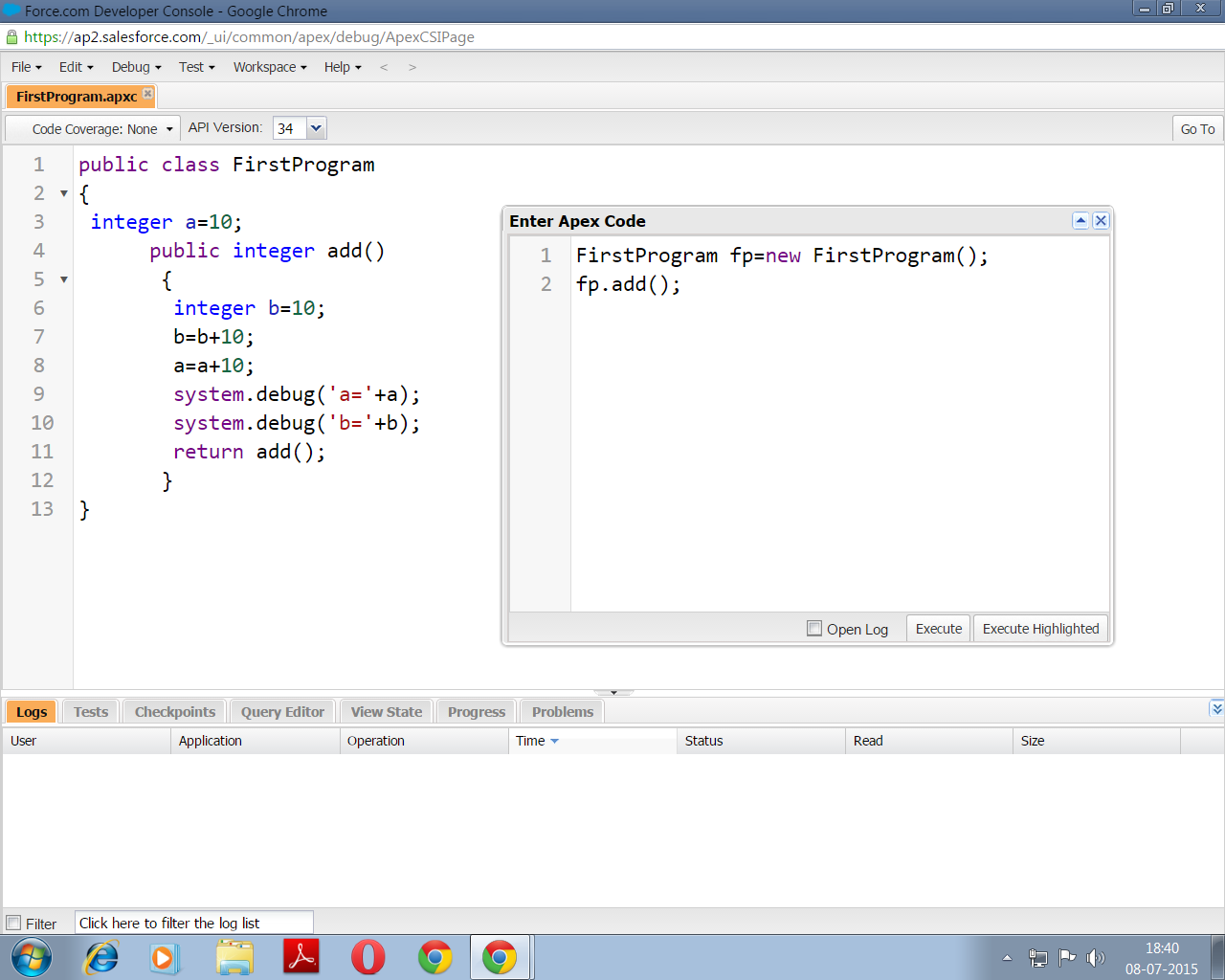This screenshot has width=1225, height=980.
Task: Open the Windows Start menu
Action: pos(32,957)
